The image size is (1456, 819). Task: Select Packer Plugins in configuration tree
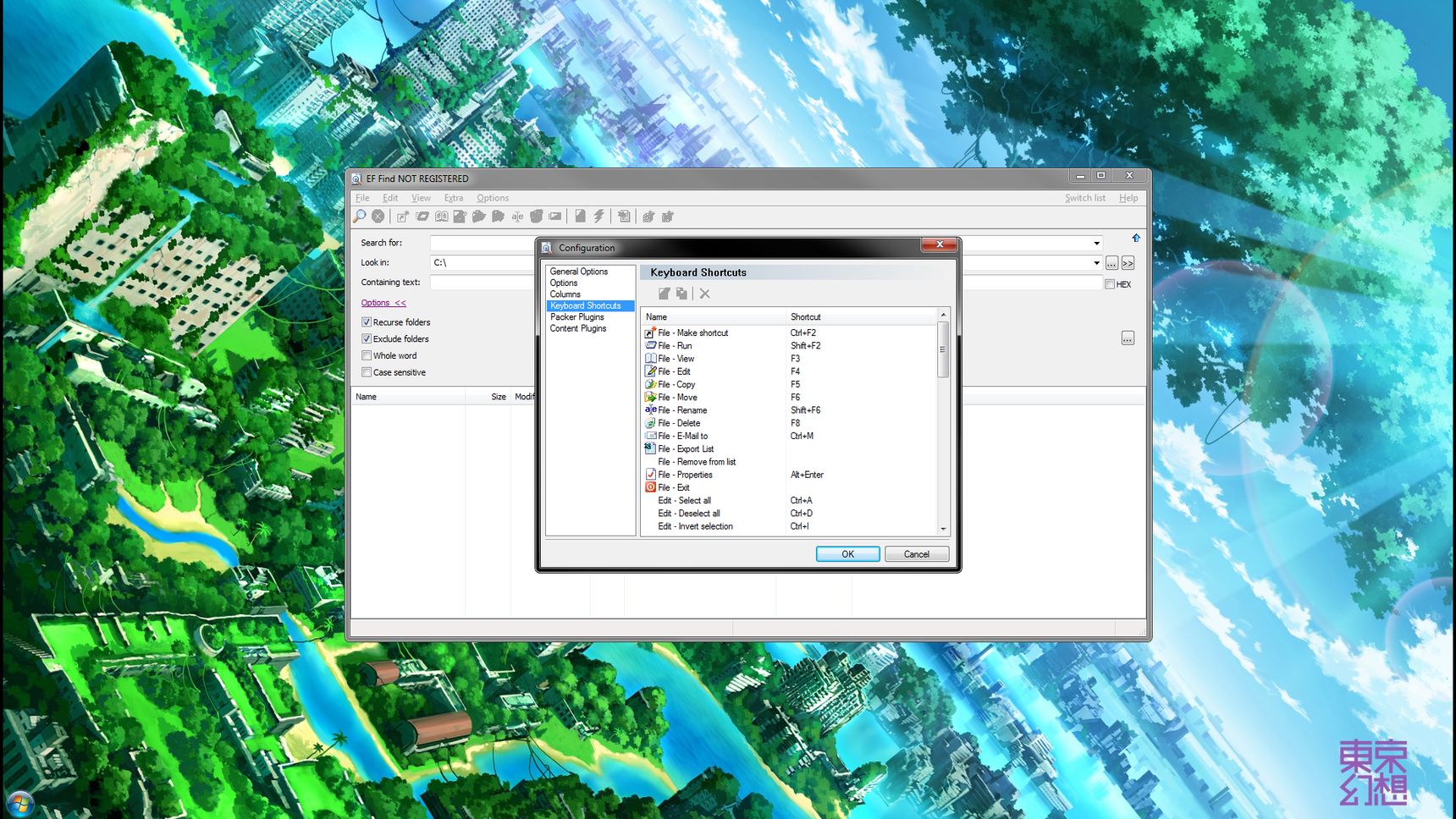click(x=577, y=317)
